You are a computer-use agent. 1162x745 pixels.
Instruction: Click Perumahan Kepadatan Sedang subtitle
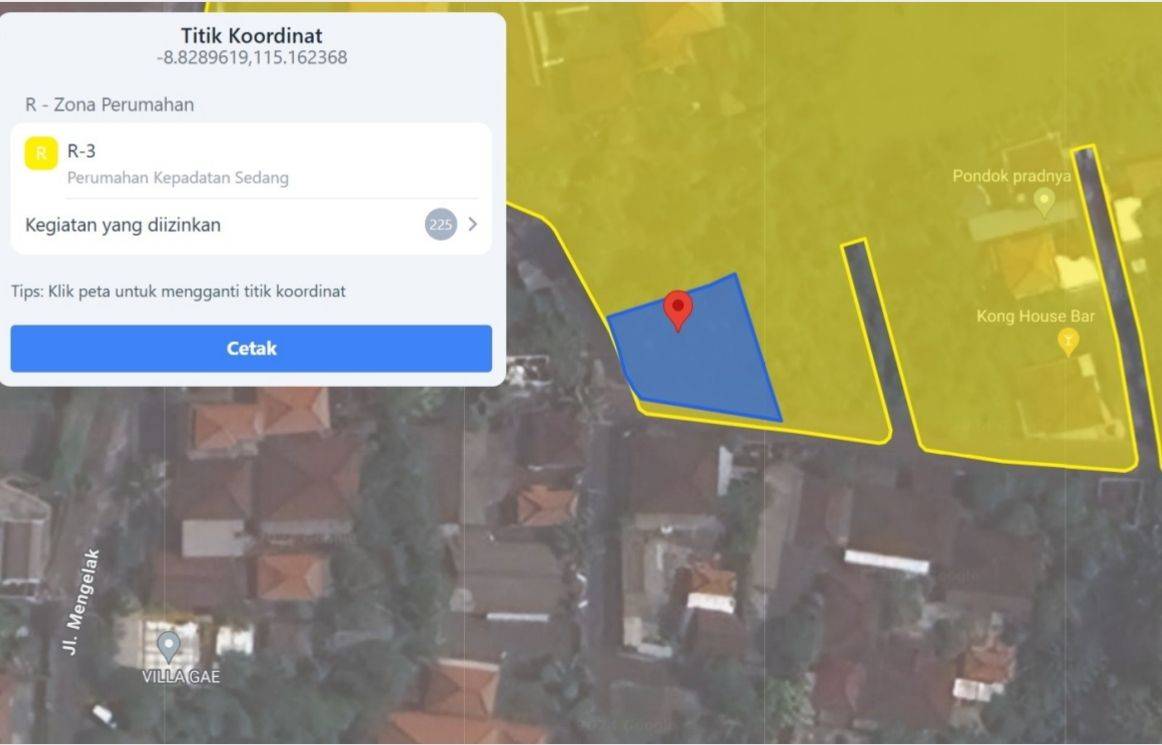(x=178, y=178)
